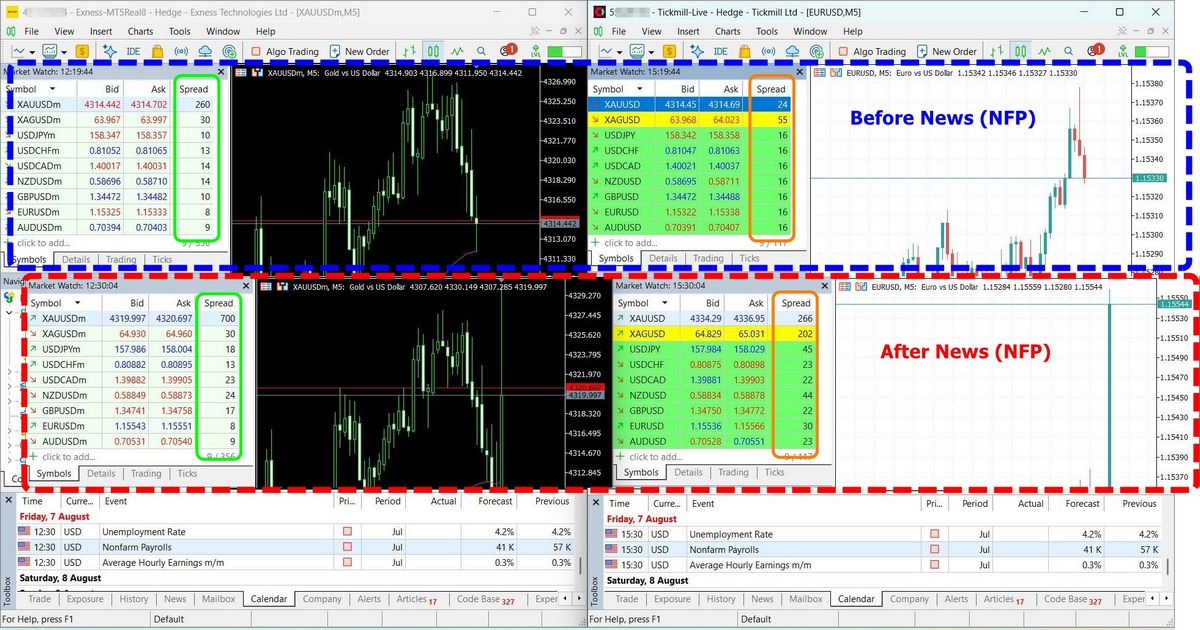Switch Tickmill chart to candlesticks icon

1020,51
